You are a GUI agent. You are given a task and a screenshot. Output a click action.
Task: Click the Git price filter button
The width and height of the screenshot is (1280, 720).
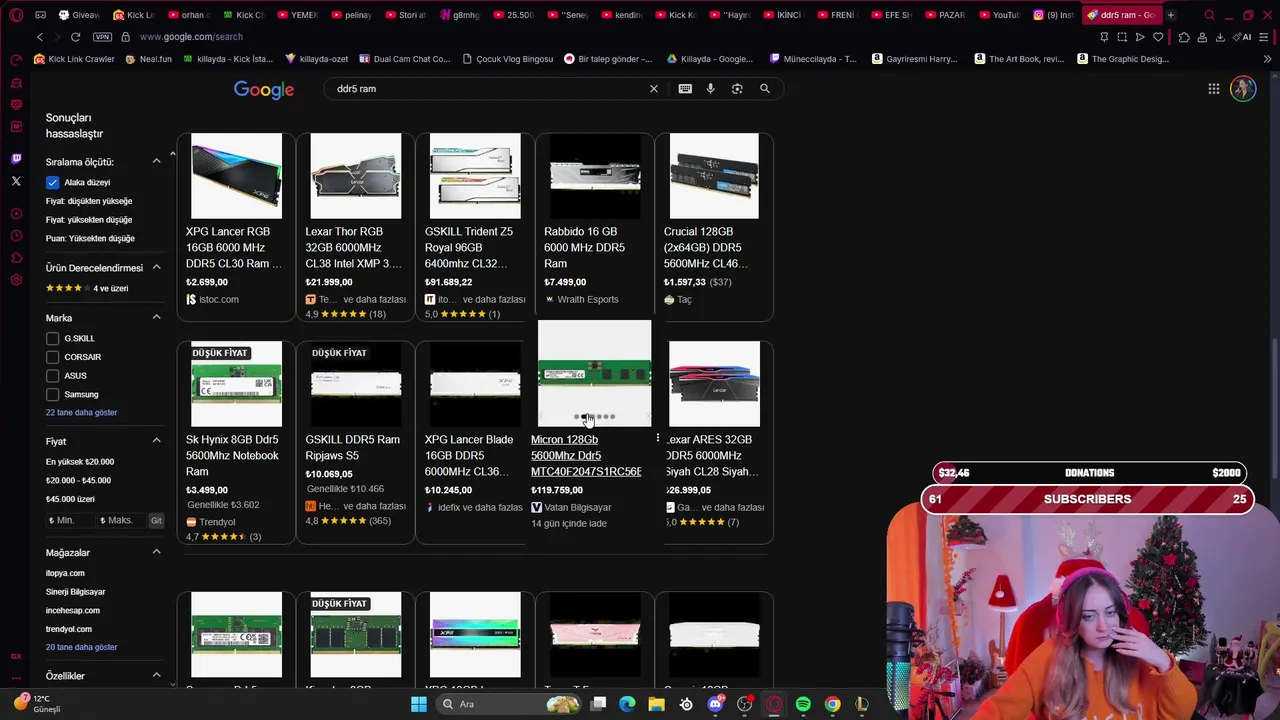pyautogui.click(x=156, y=521)
